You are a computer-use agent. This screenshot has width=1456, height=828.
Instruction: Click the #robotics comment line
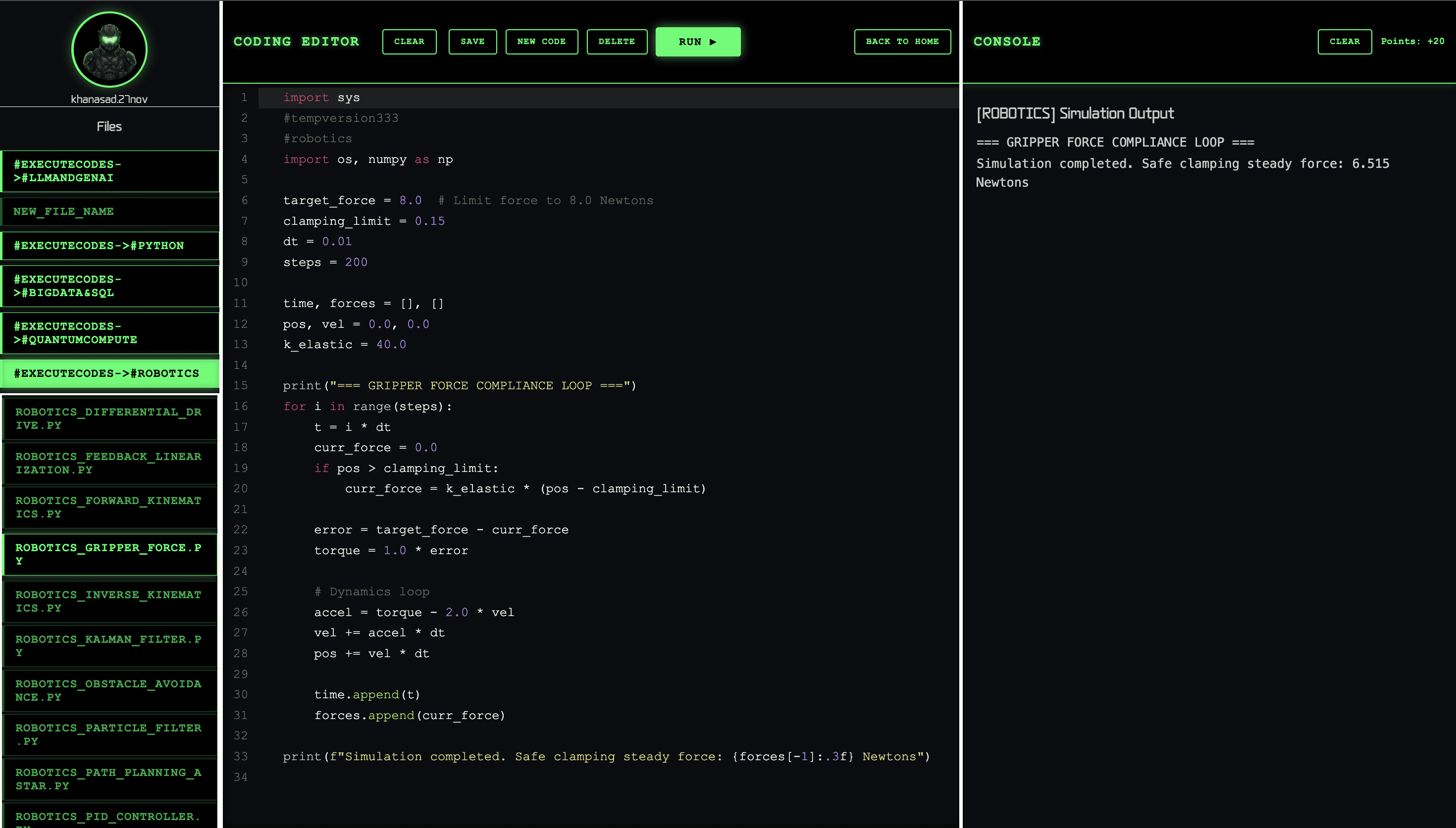tap(317, 139)
